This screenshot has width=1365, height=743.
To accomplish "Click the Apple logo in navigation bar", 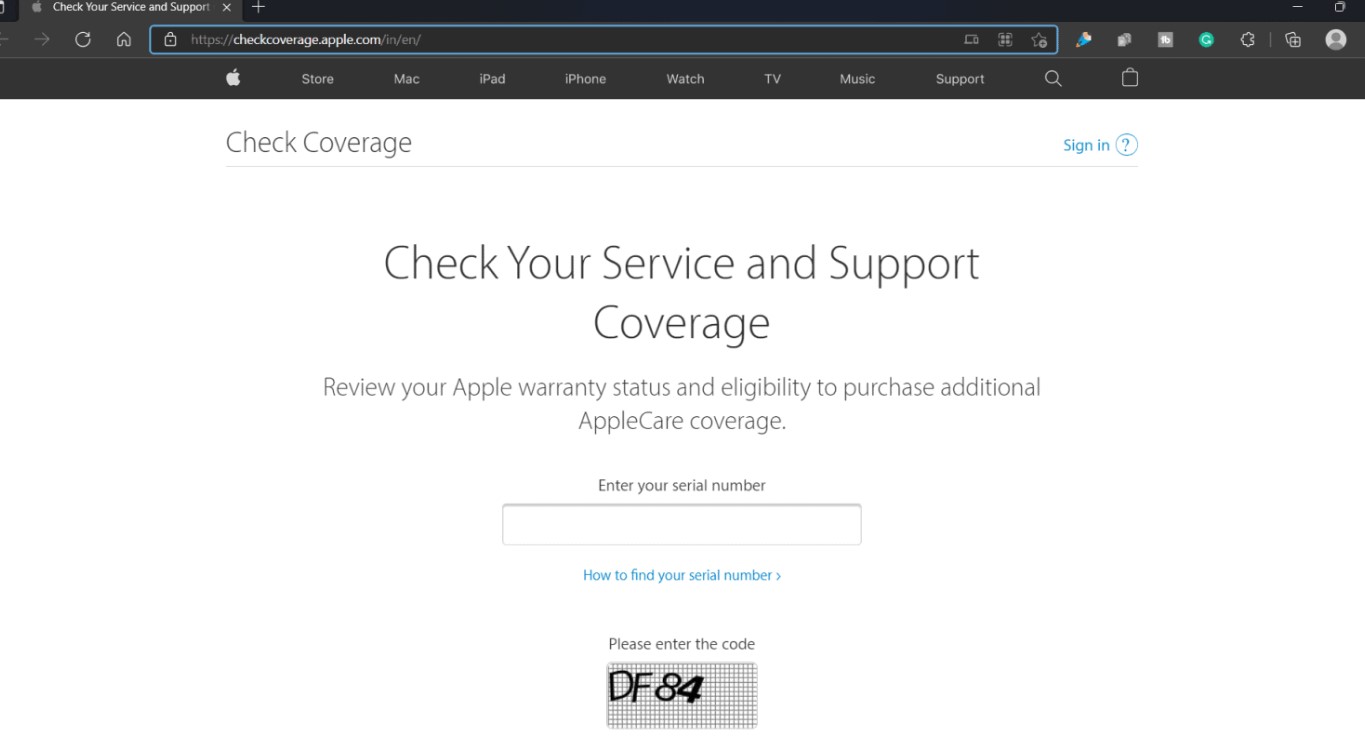I will coord(233,78).
